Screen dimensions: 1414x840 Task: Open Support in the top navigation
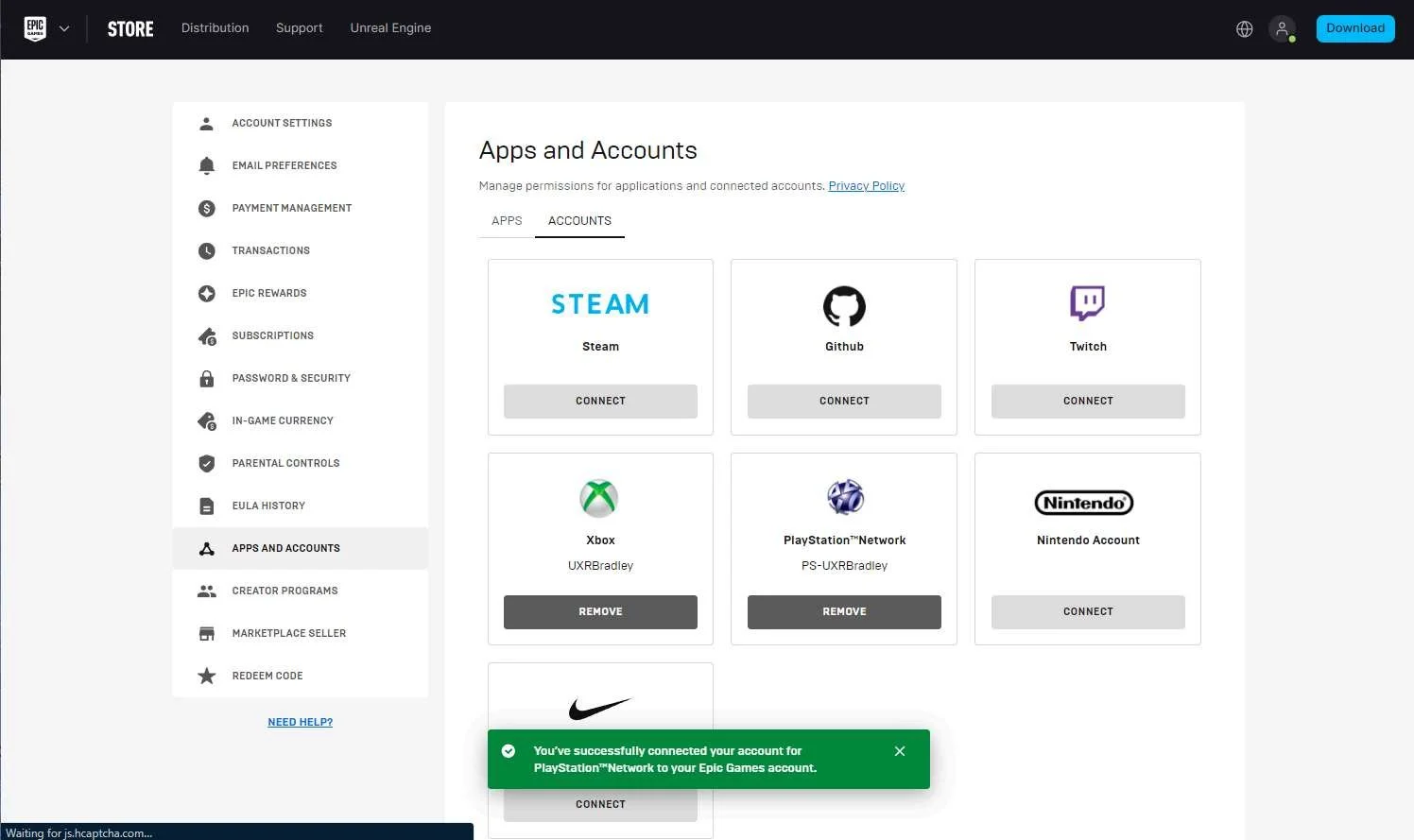[x=300, y=28]
